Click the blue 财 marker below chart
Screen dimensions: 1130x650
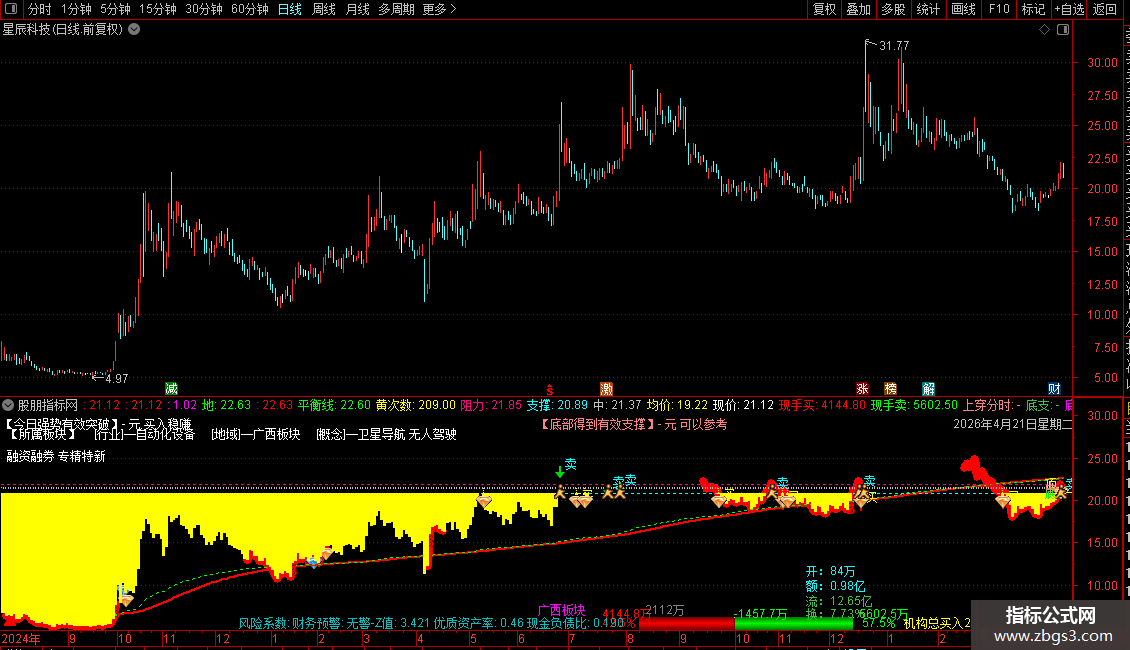(1054, 389)
